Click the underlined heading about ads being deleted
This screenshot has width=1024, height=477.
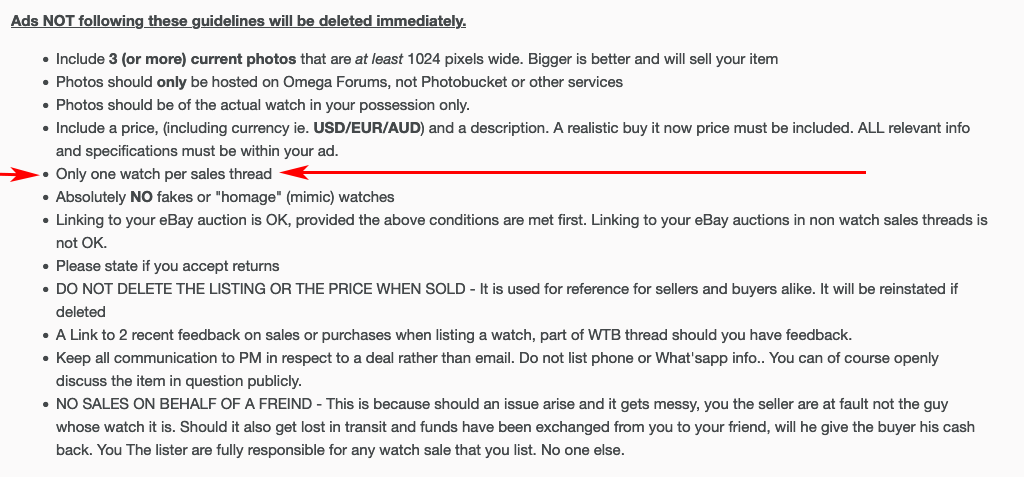[x=238, y=20]
